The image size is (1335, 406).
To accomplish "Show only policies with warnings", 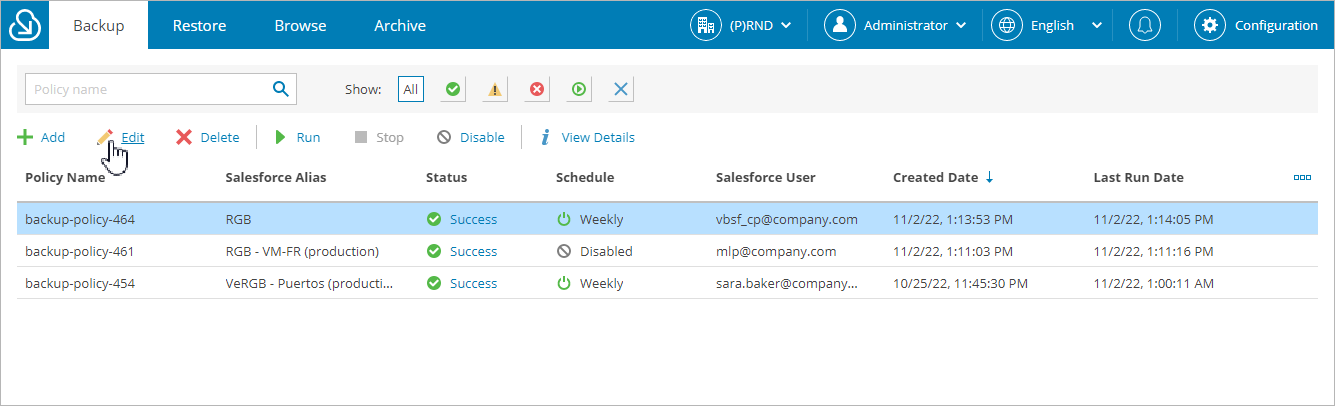I will (x=495, y=89).
